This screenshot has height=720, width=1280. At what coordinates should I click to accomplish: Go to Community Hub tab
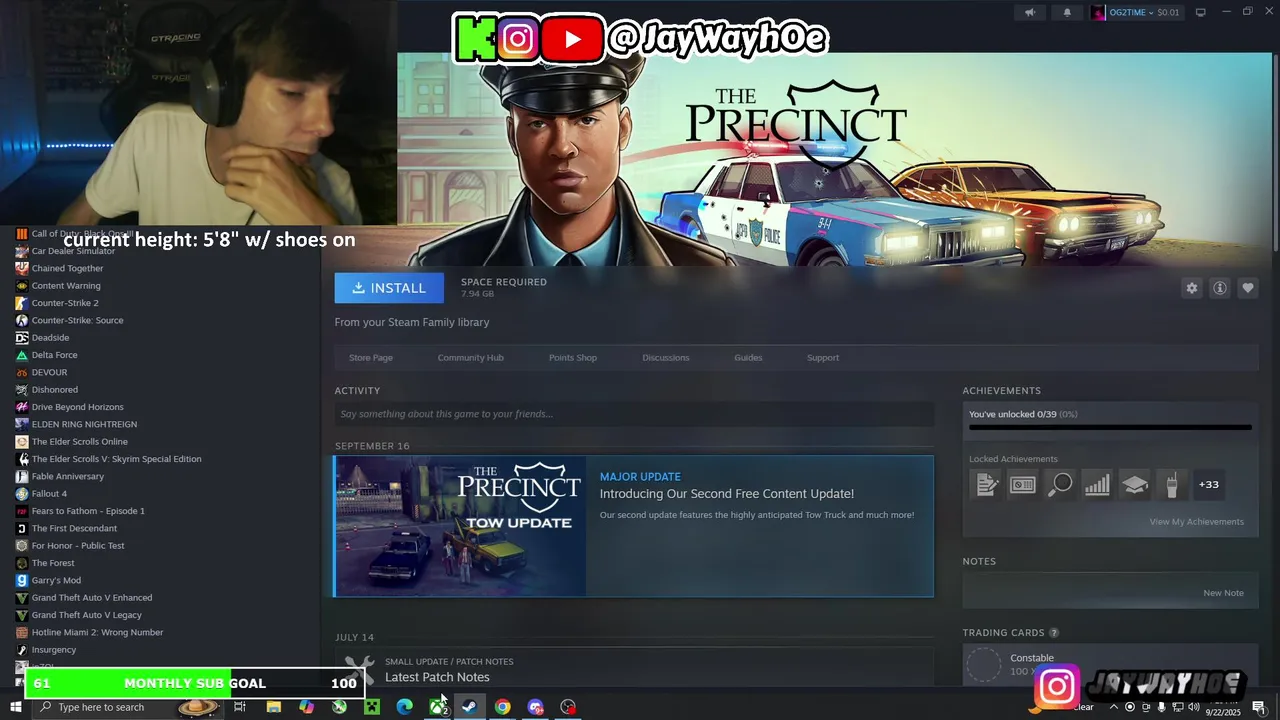(x=470, y=358)
